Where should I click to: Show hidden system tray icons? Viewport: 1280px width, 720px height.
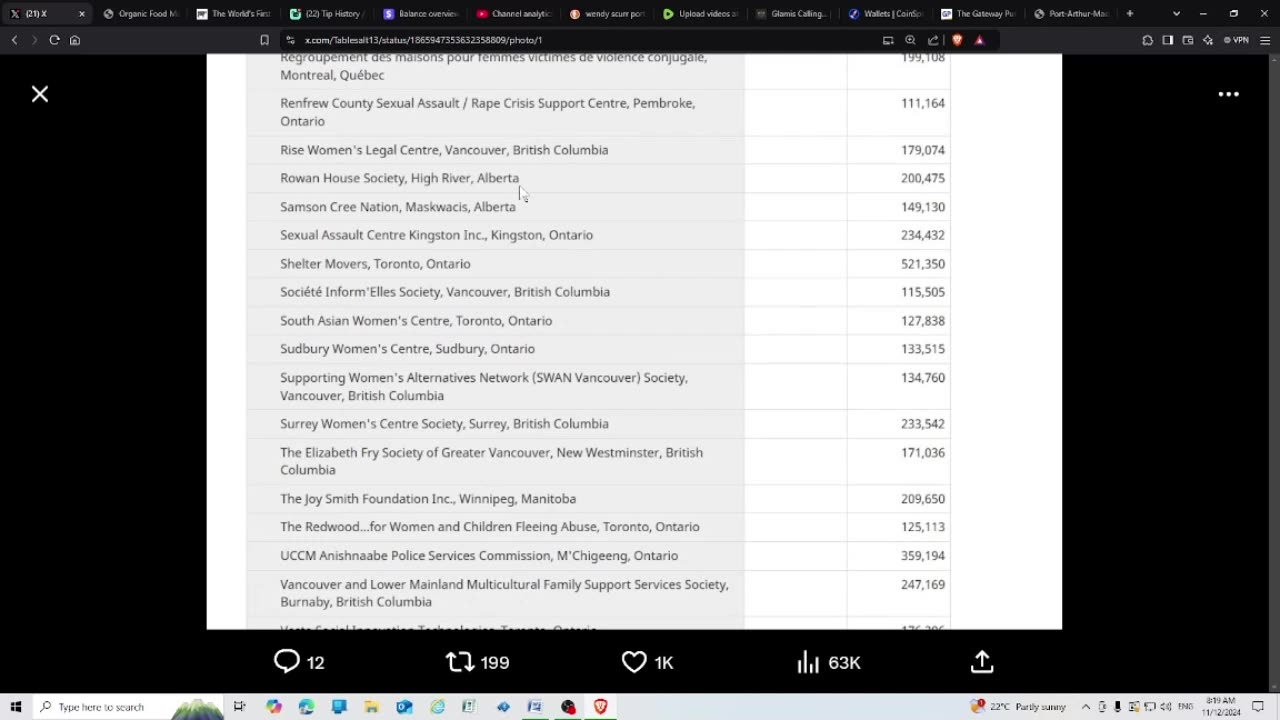(x=1086, y=707)
